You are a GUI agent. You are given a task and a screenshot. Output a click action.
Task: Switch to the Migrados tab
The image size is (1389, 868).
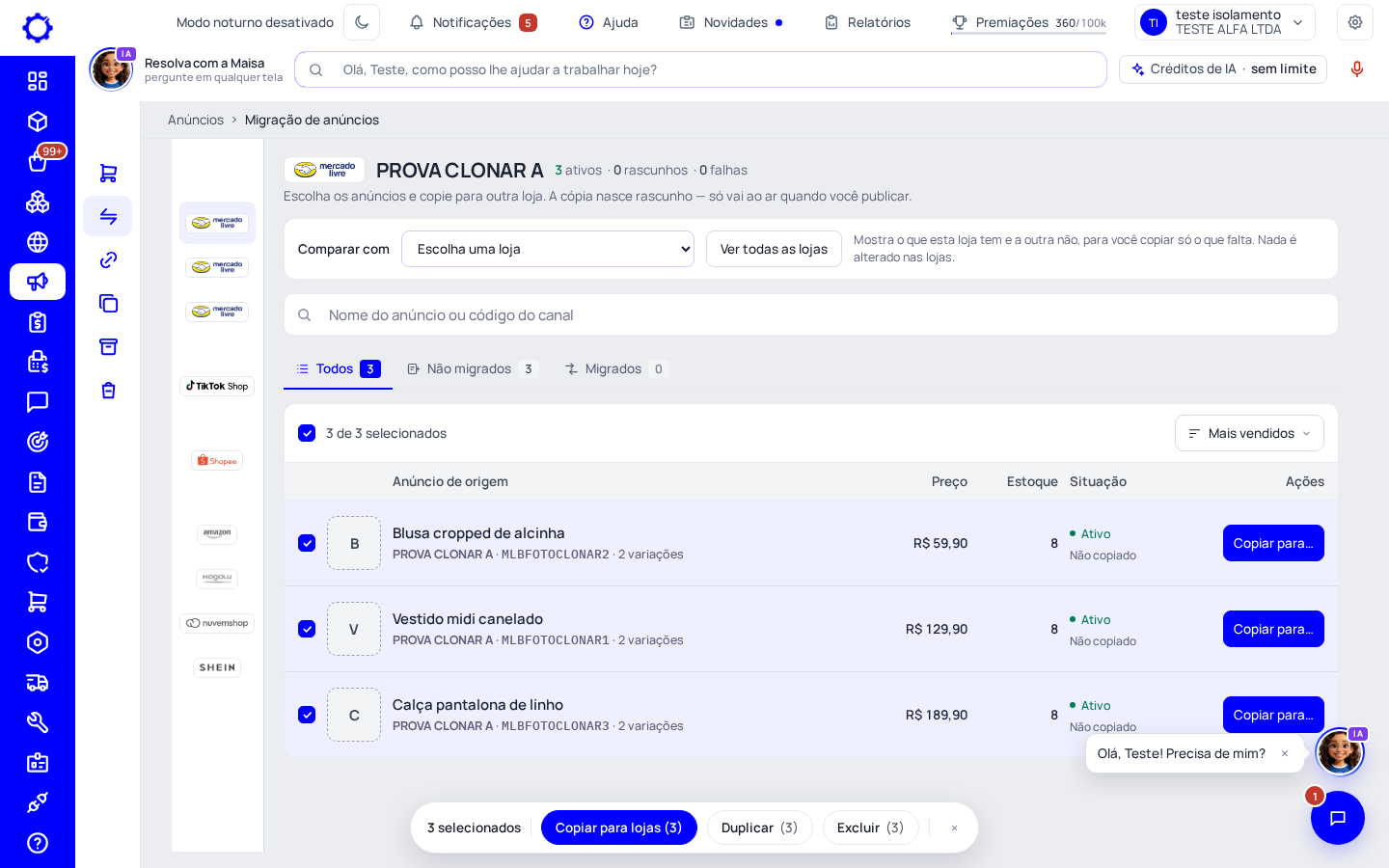(615, 368)
